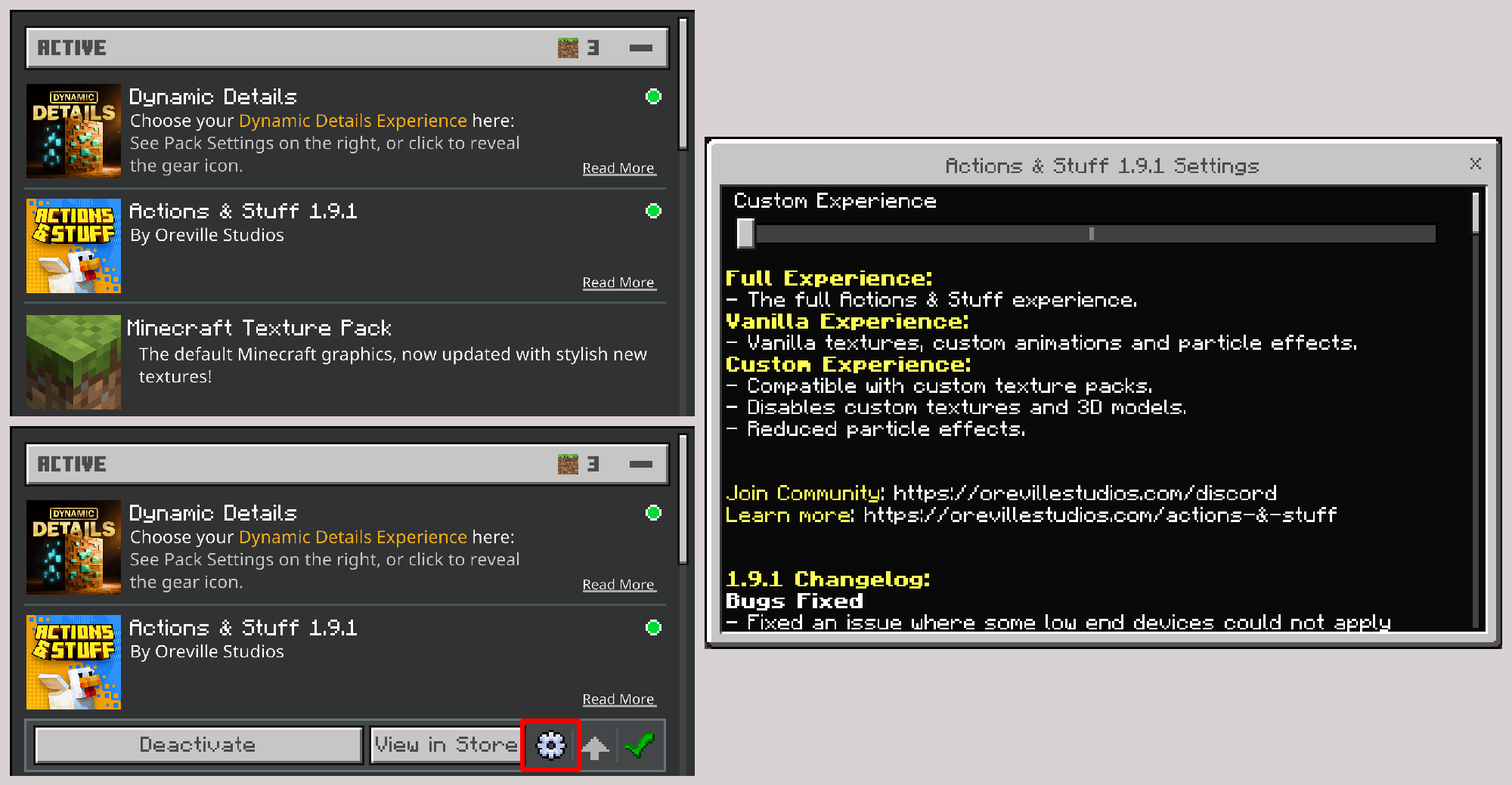Toggle the status indicator on lower Dynamic Details entry

(x=653, y=513)
